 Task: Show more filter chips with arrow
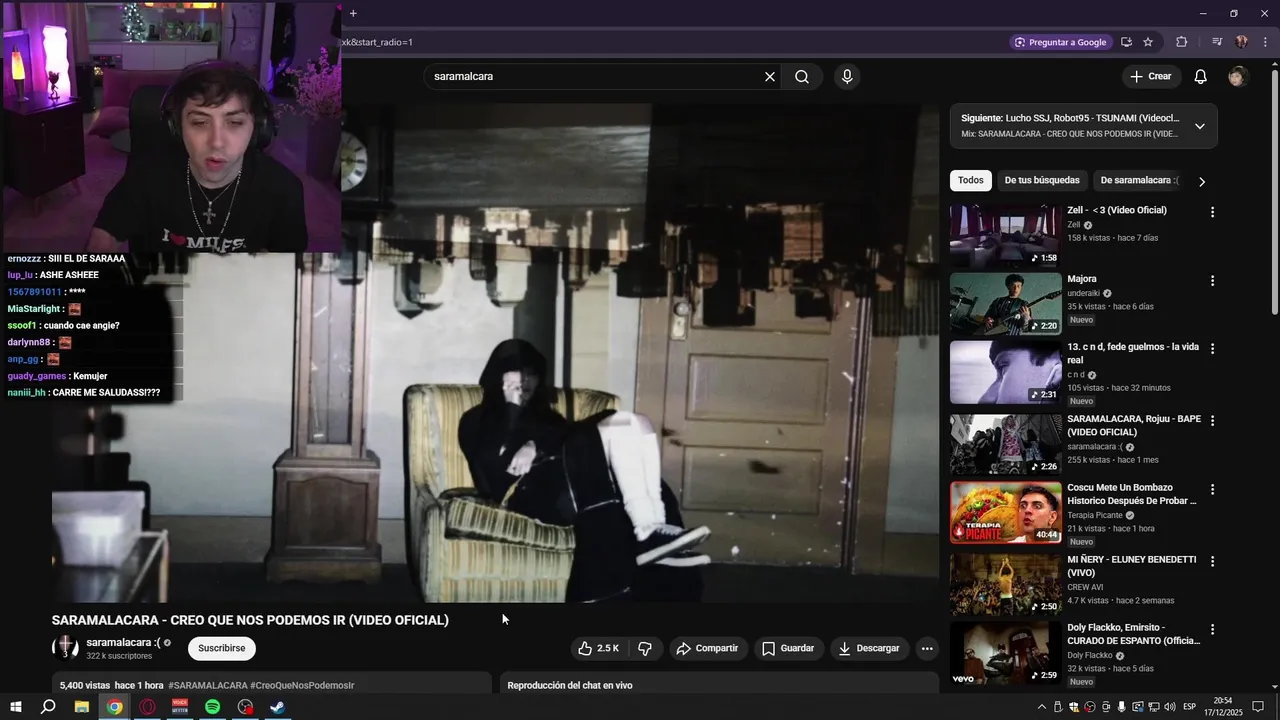[1201, 181]
